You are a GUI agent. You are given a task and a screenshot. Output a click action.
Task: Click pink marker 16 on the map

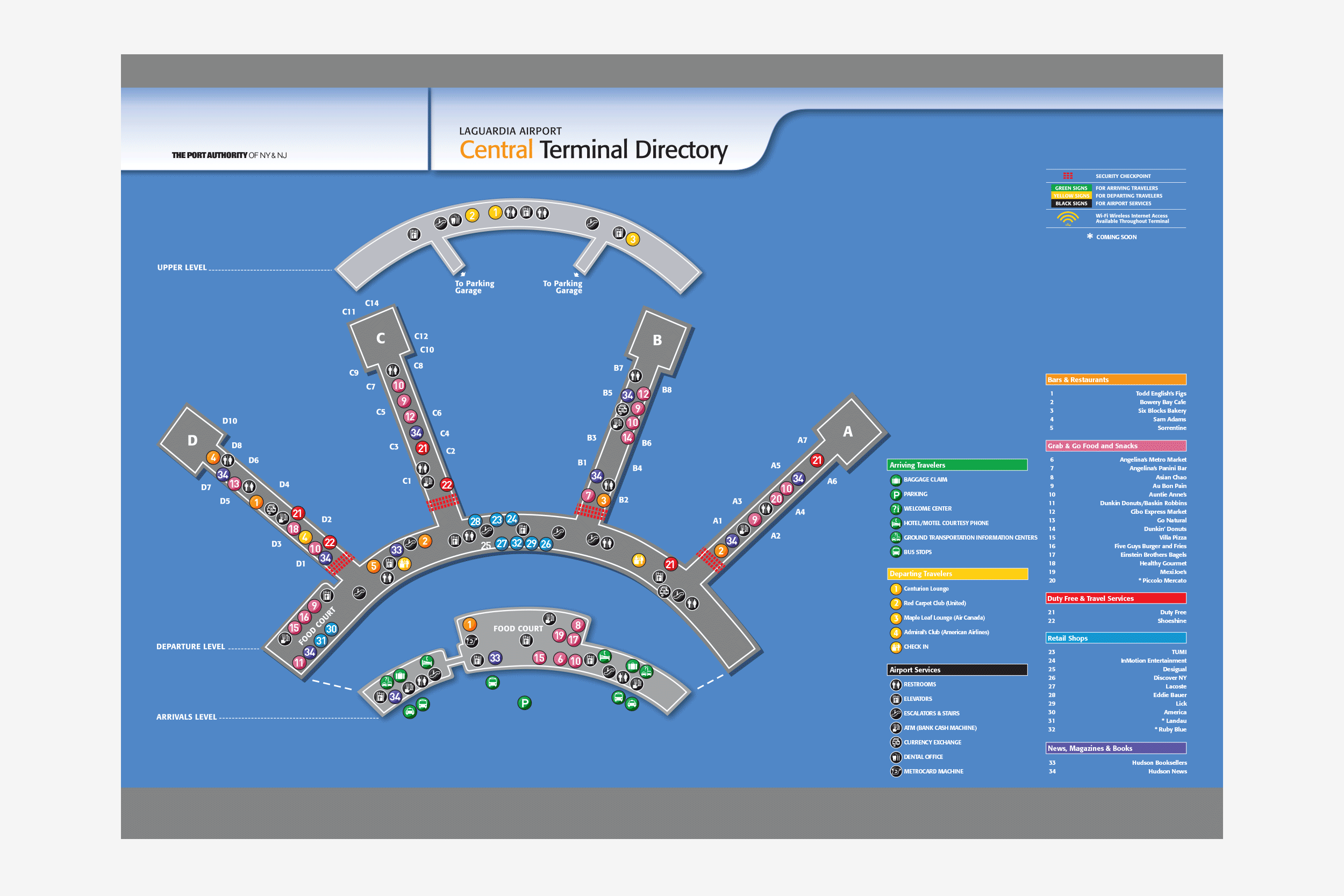[304, 617]
